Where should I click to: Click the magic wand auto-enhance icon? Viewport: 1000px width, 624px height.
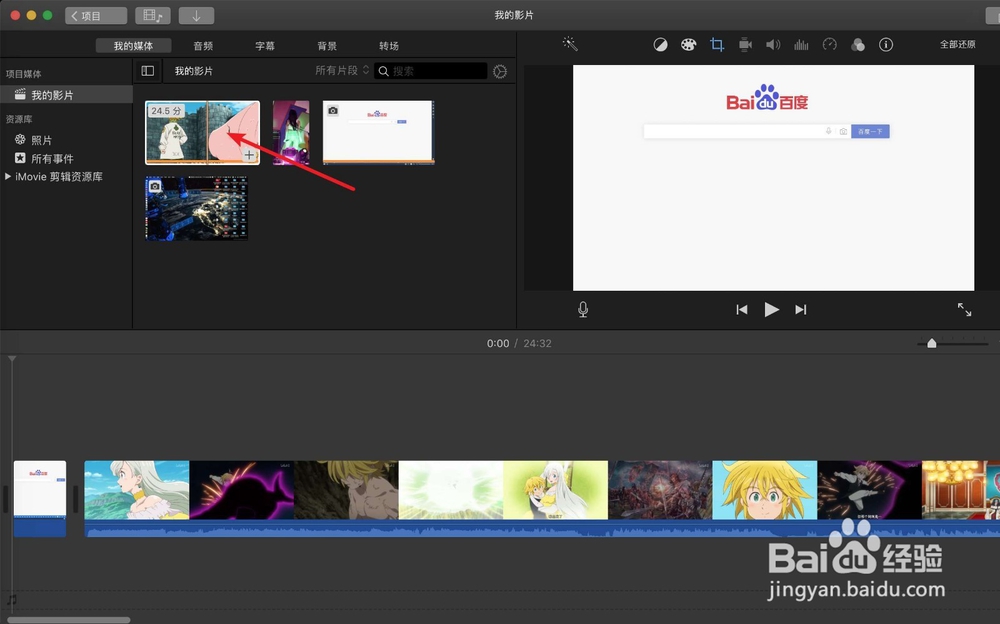pos(570,44)
